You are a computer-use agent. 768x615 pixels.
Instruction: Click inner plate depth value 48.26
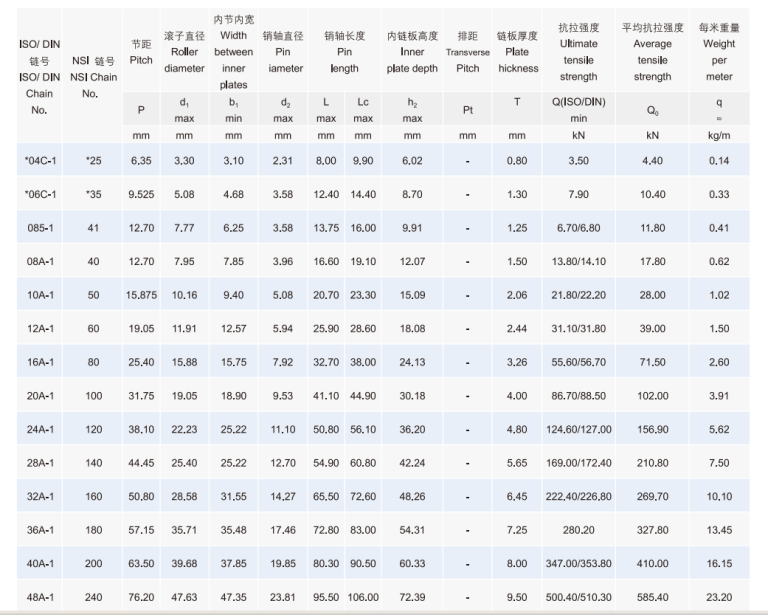coord(412,497)
